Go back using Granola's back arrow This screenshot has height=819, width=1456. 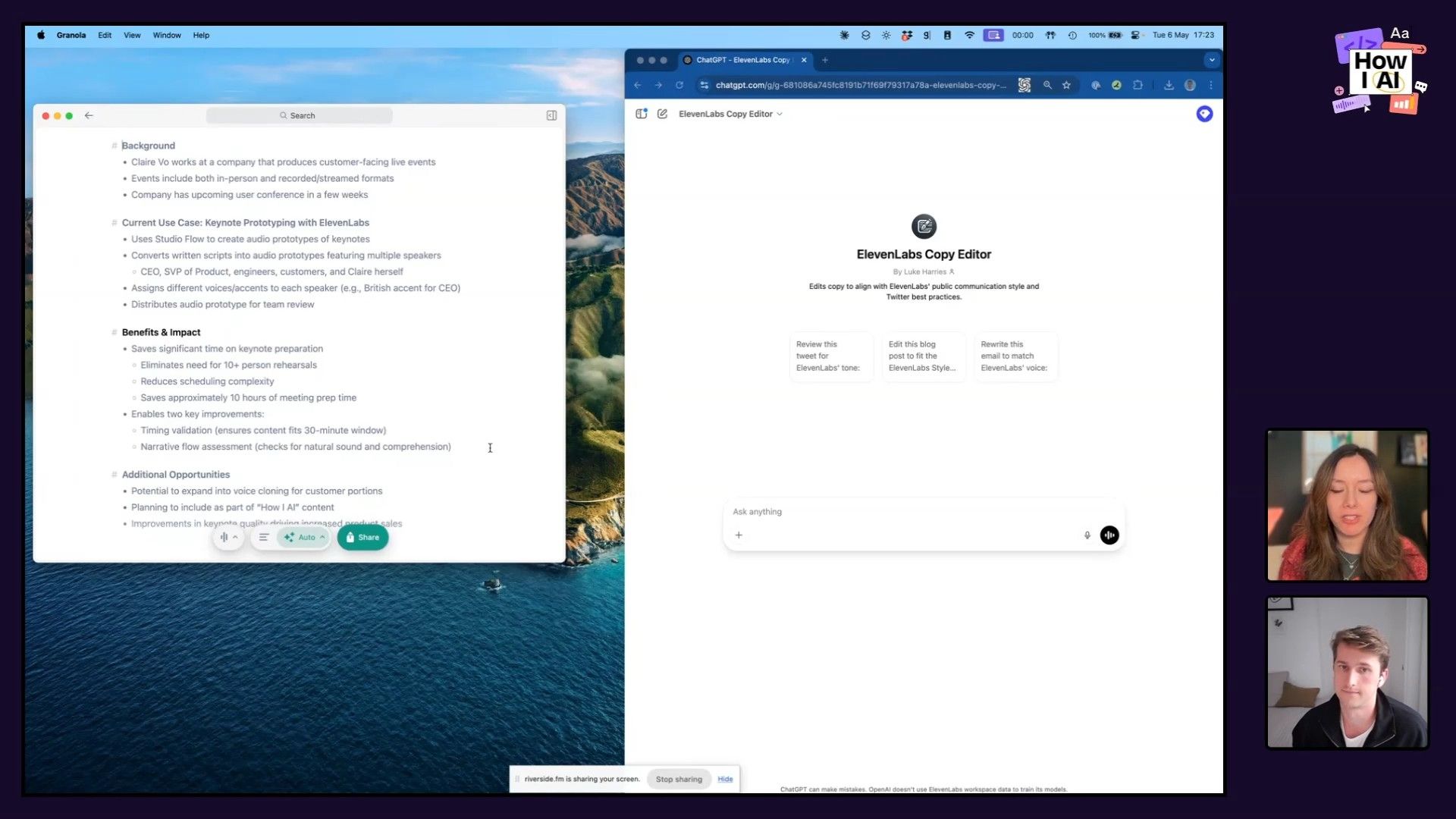tap(89, 115)
